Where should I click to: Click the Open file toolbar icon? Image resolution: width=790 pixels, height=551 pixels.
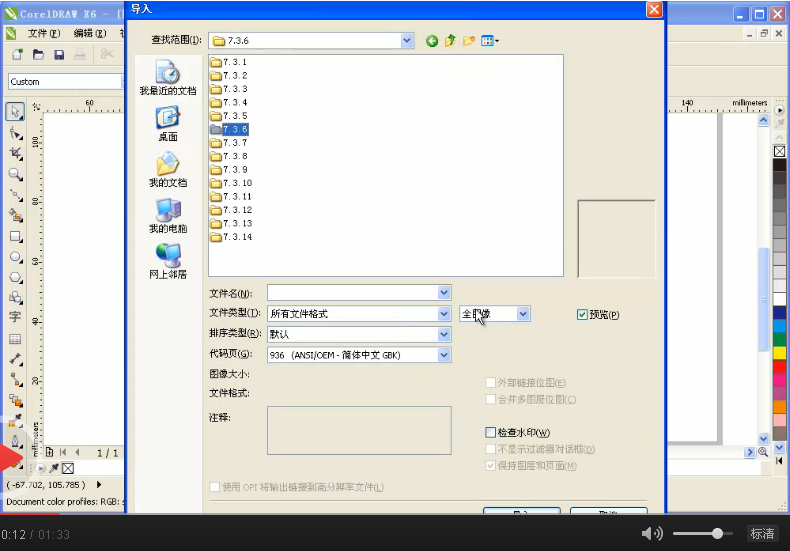[38, 54]
